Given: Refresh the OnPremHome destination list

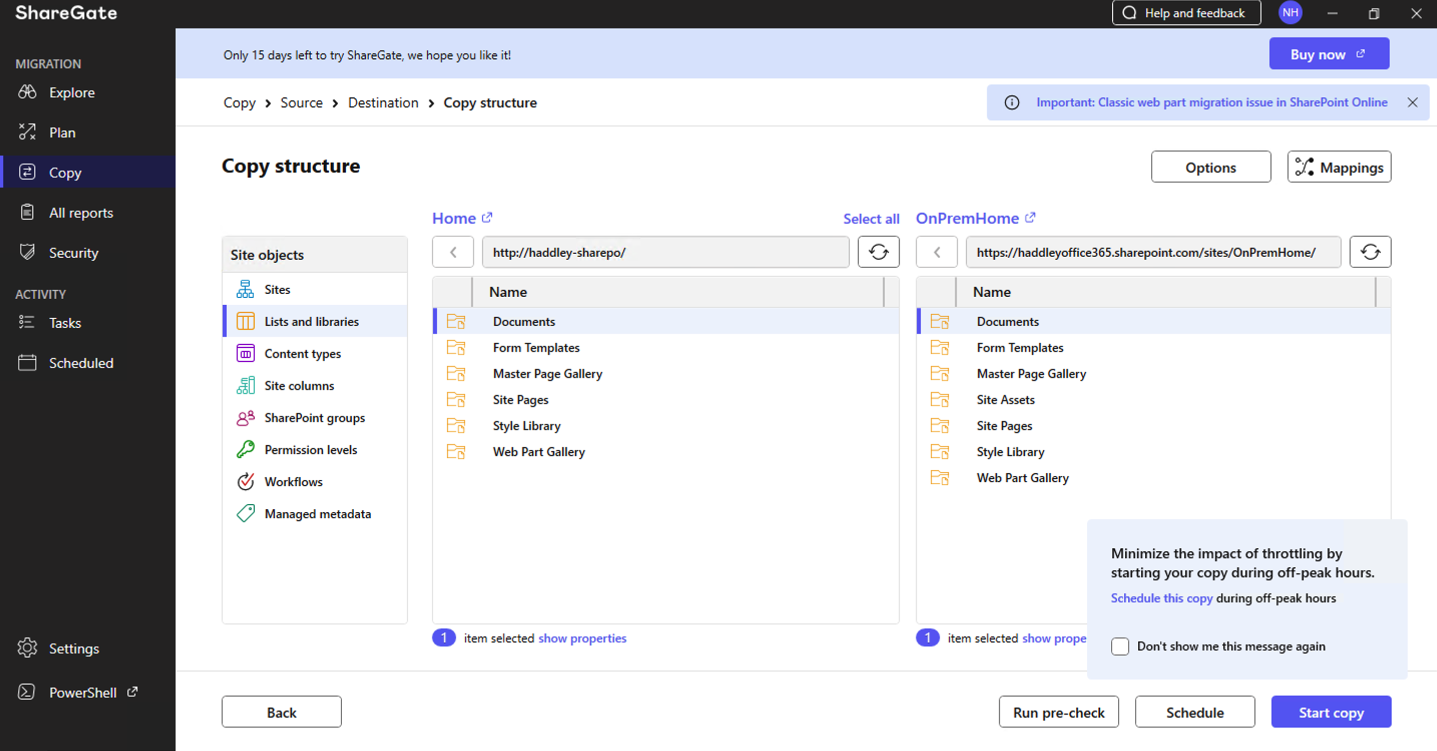Looking at the screenshot, I should coord(1370,252).
